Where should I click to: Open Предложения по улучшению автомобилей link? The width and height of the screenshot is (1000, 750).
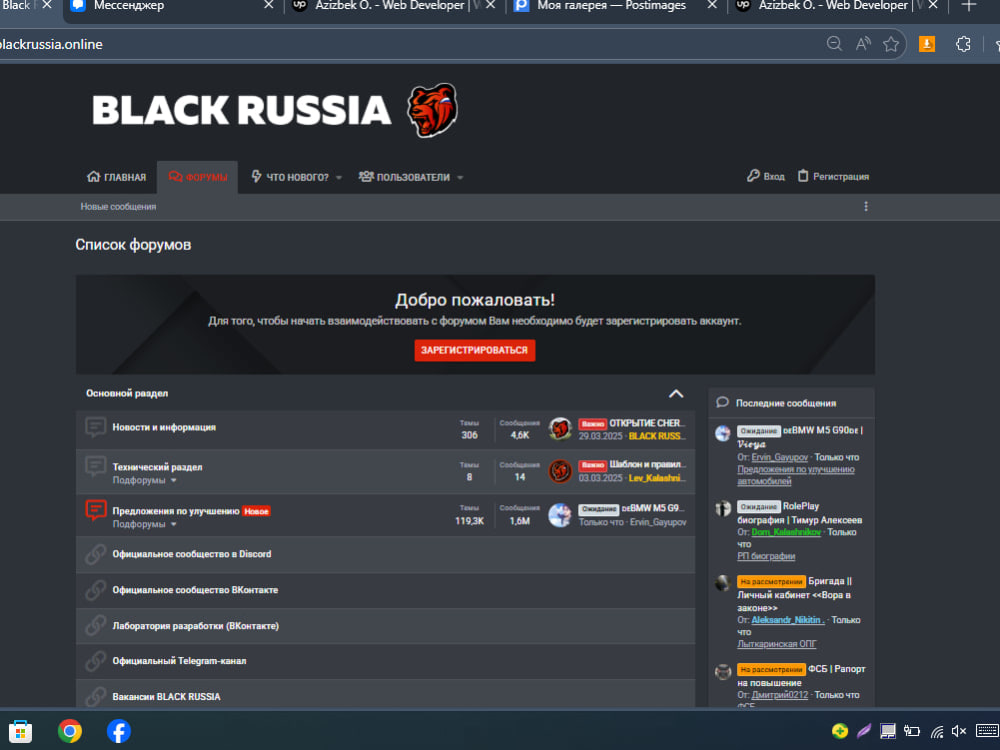point(795,475)
